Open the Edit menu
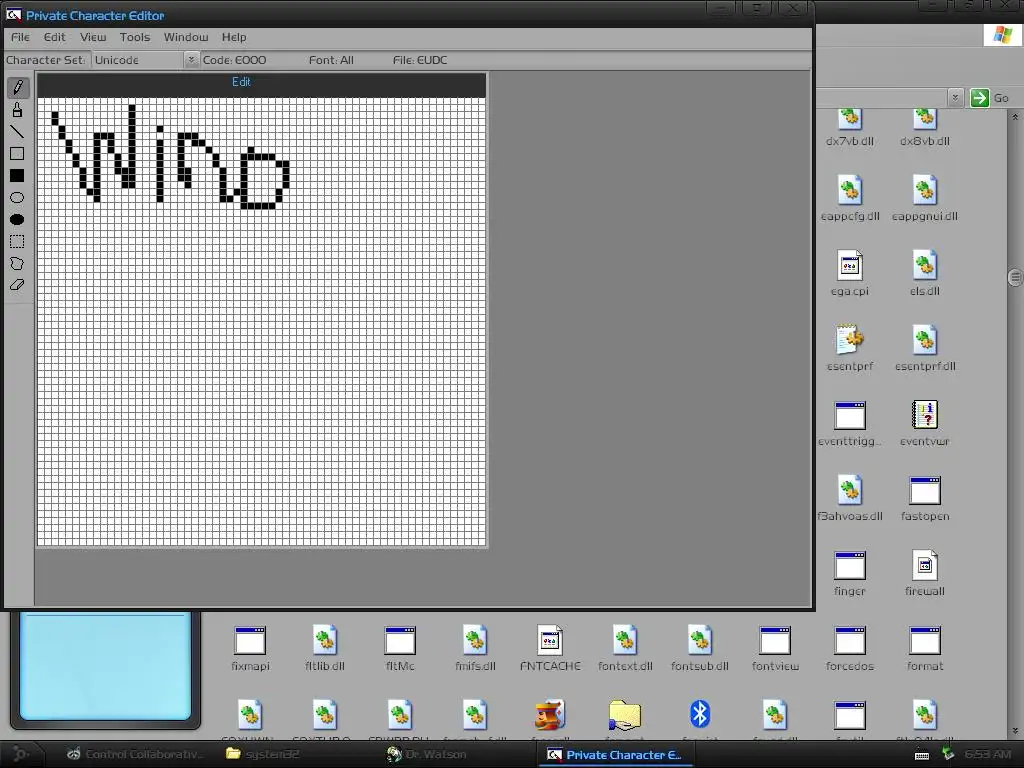This screenshot has height=768, width=1024. click(x=54, y=37)
